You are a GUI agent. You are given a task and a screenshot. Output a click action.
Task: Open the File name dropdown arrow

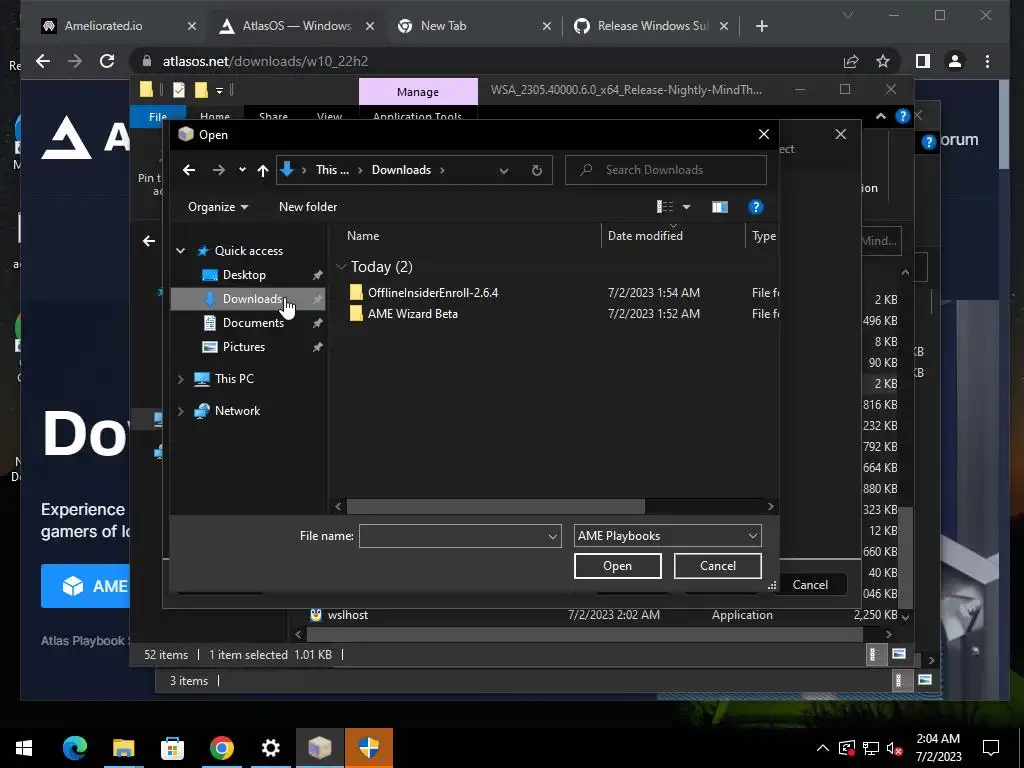552,536
